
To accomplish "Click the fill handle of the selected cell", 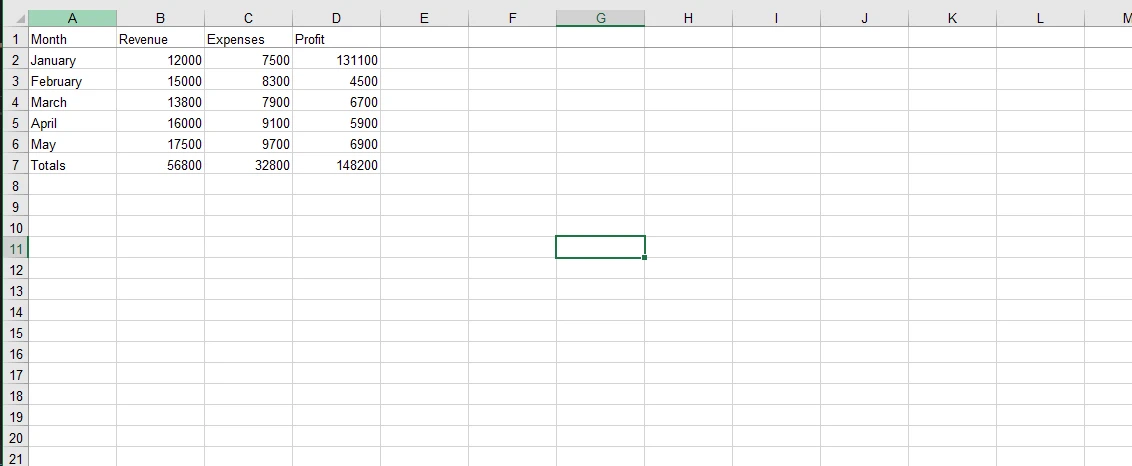I will pyautogui.click(x=645, y=258).
